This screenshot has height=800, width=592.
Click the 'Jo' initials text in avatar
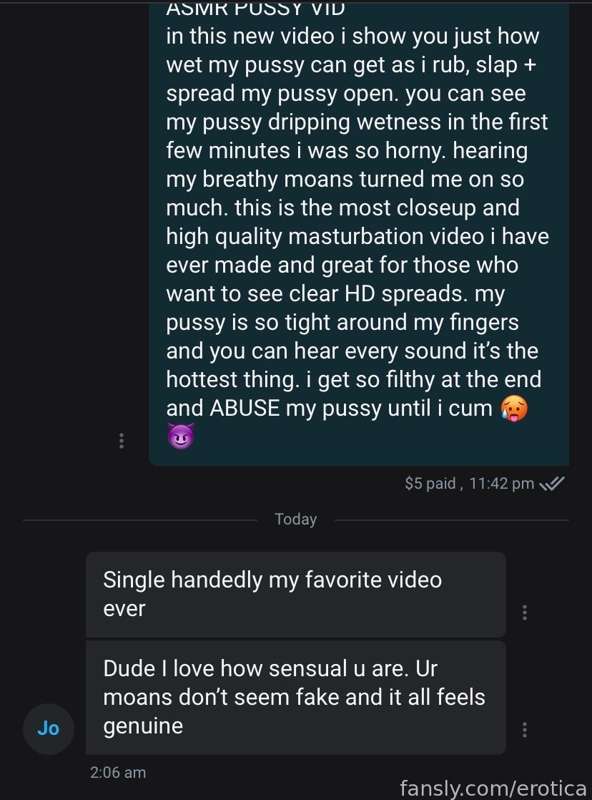(48, 728)
